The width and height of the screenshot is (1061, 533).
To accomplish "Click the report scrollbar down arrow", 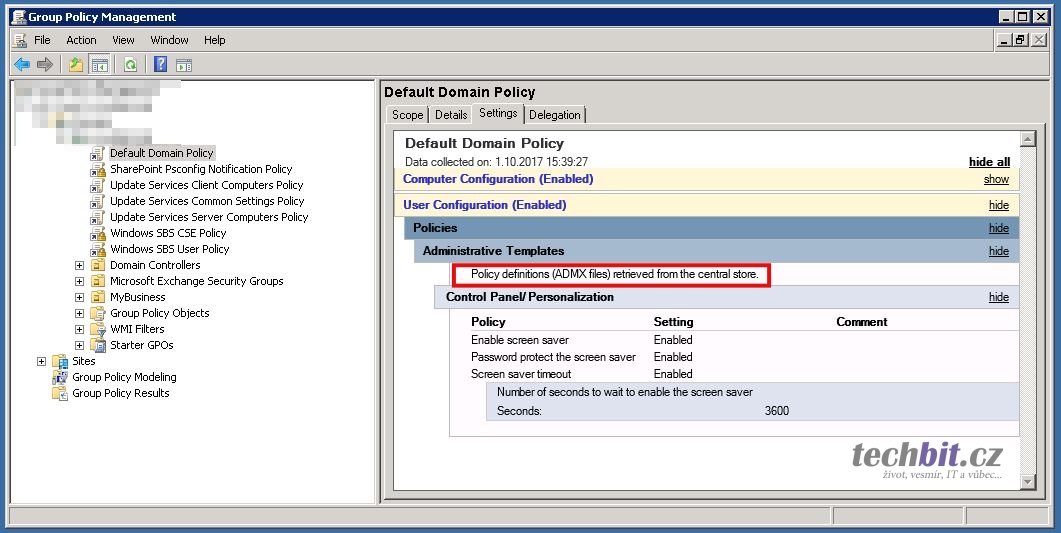I will (1027, 482).
